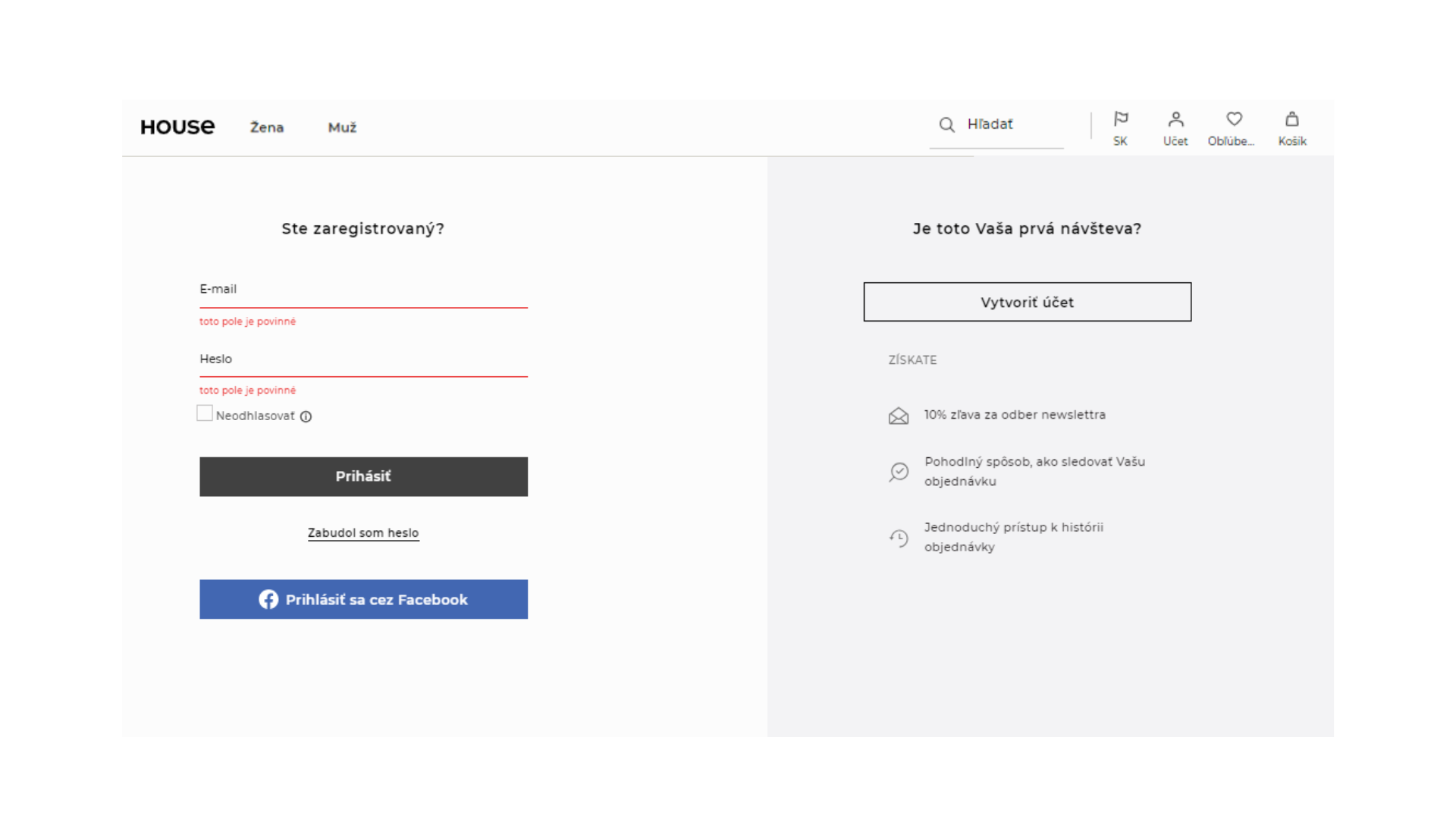Click the order history clock icon
Image resolution: width=1456 pixels, height=819 pixels.
(899, 538)
